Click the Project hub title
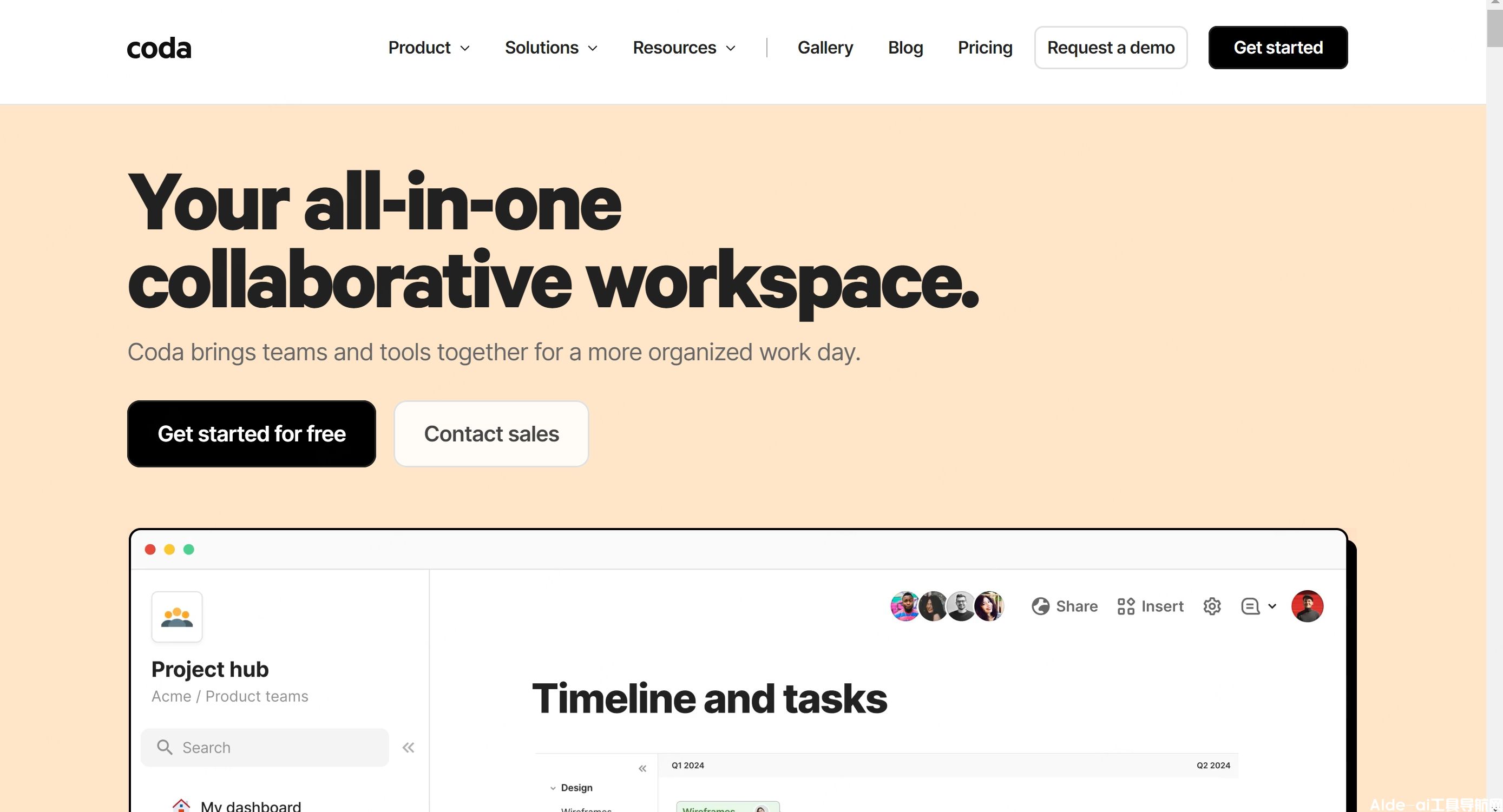This screenshot has height=812, width=1503. 210,669
